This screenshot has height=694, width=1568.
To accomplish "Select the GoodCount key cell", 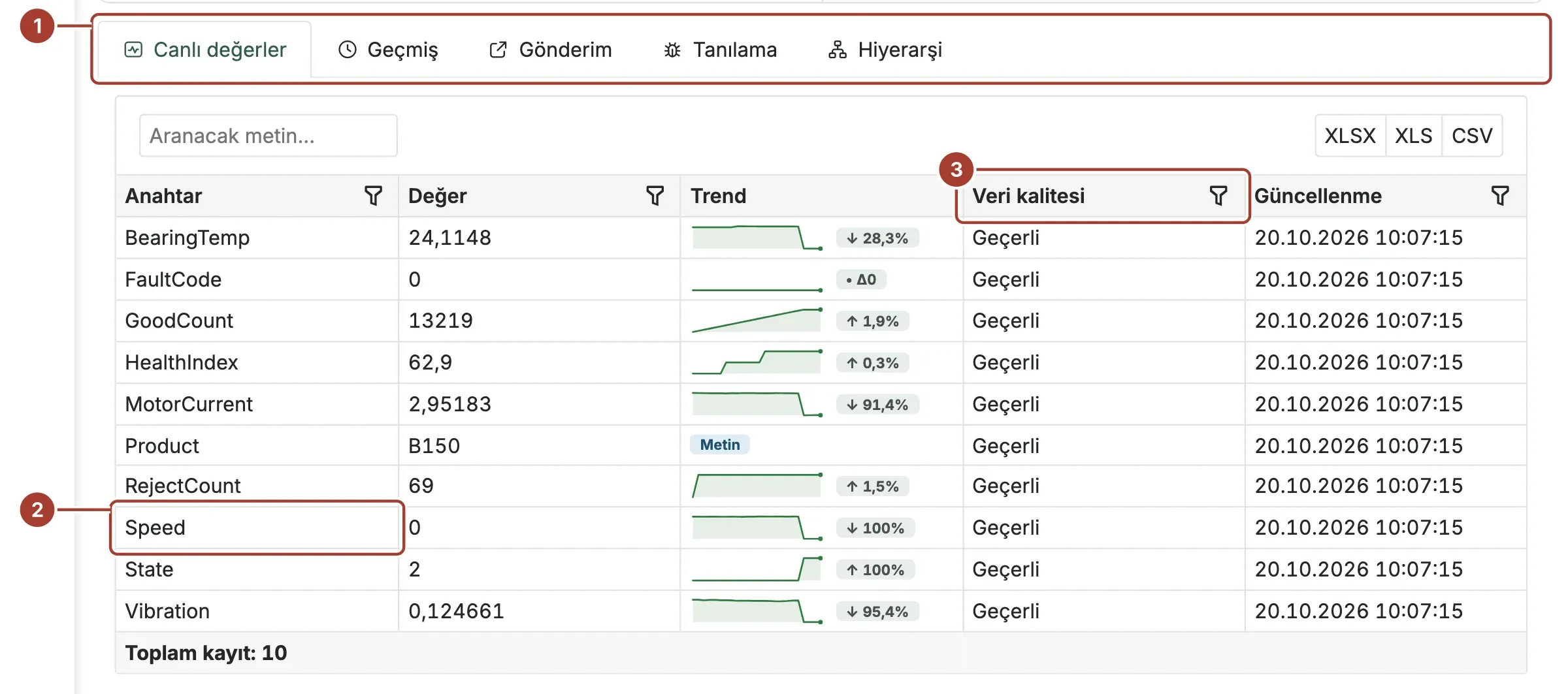I will [257, 321].
